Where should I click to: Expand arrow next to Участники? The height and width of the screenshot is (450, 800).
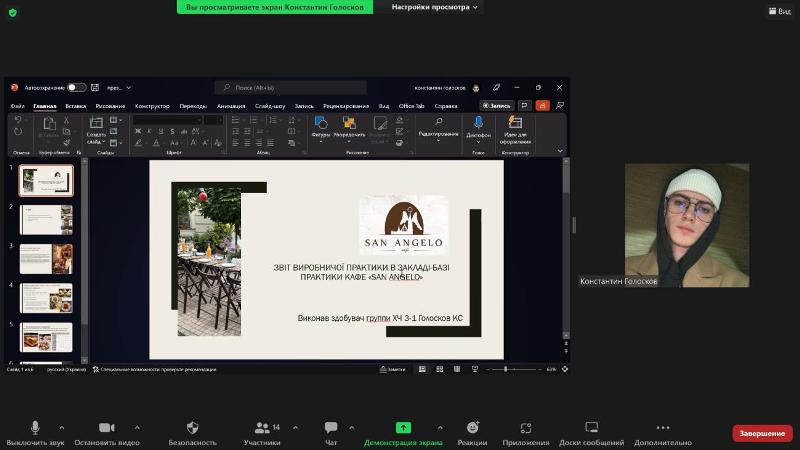click(295, 428)
